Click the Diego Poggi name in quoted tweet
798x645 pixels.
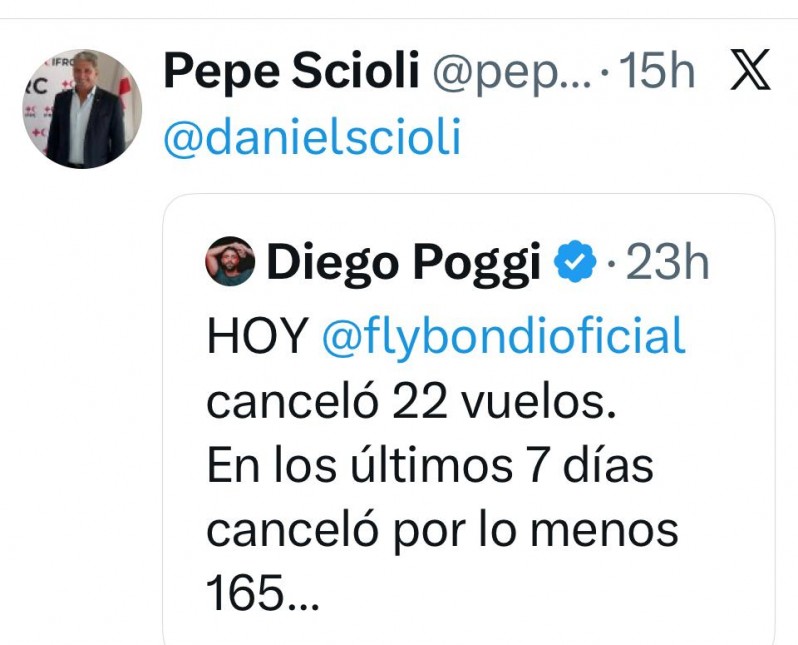point(403,262)
